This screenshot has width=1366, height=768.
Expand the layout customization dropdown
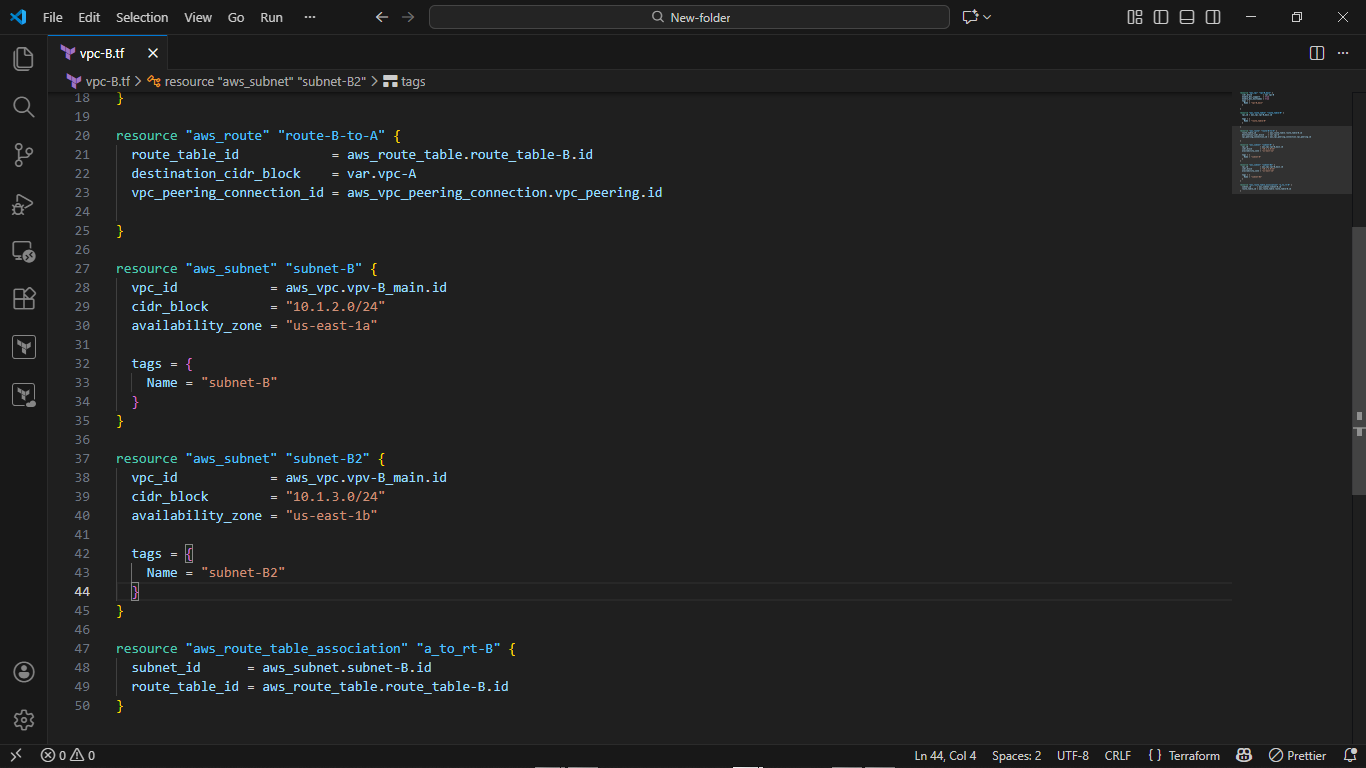tap(1134, 17)
